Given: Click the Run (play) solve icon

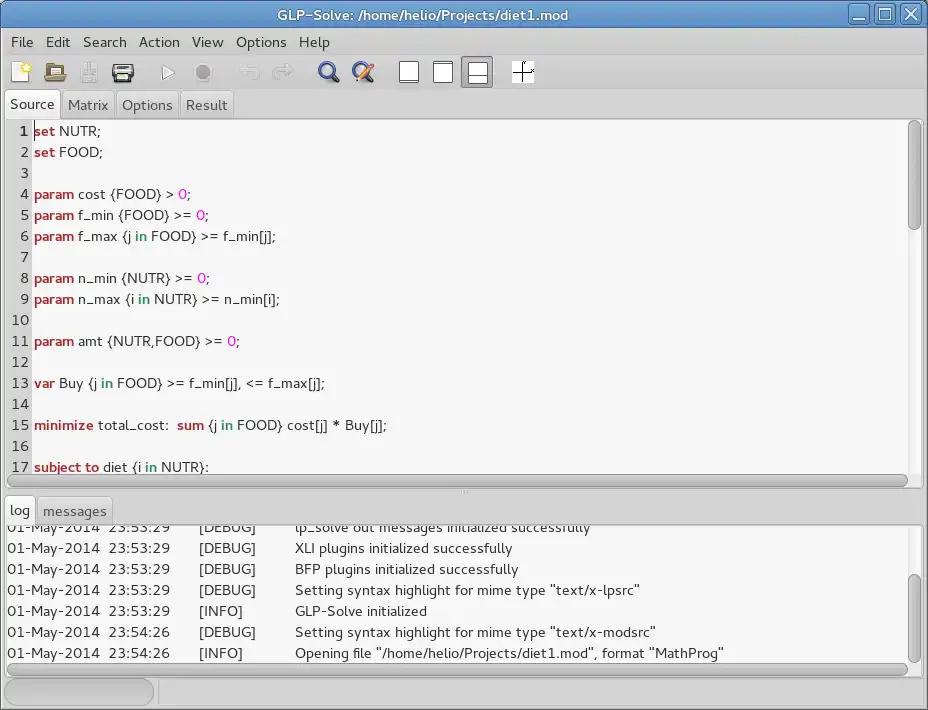Looking at the screenshot, I should point(168,72).
